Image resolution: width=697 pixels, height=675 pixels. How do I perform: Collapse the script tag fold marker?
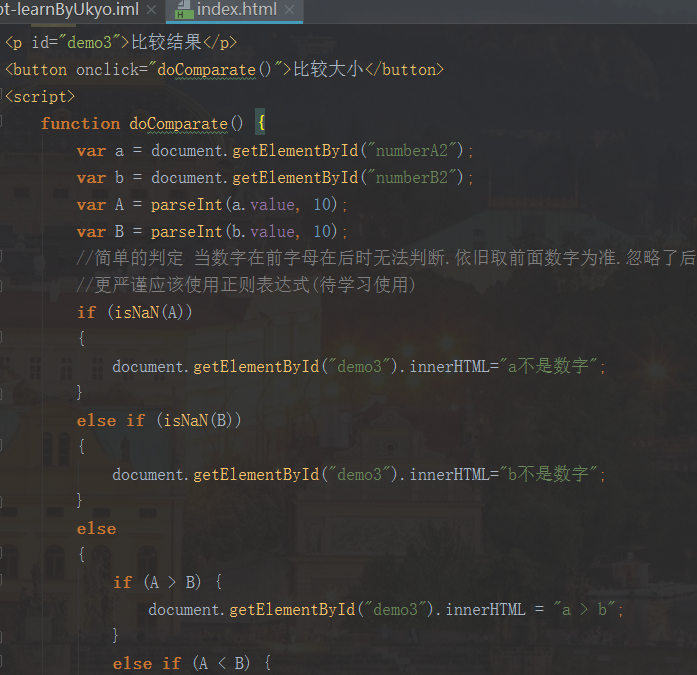pyautogui.click(x=2, y=95)
